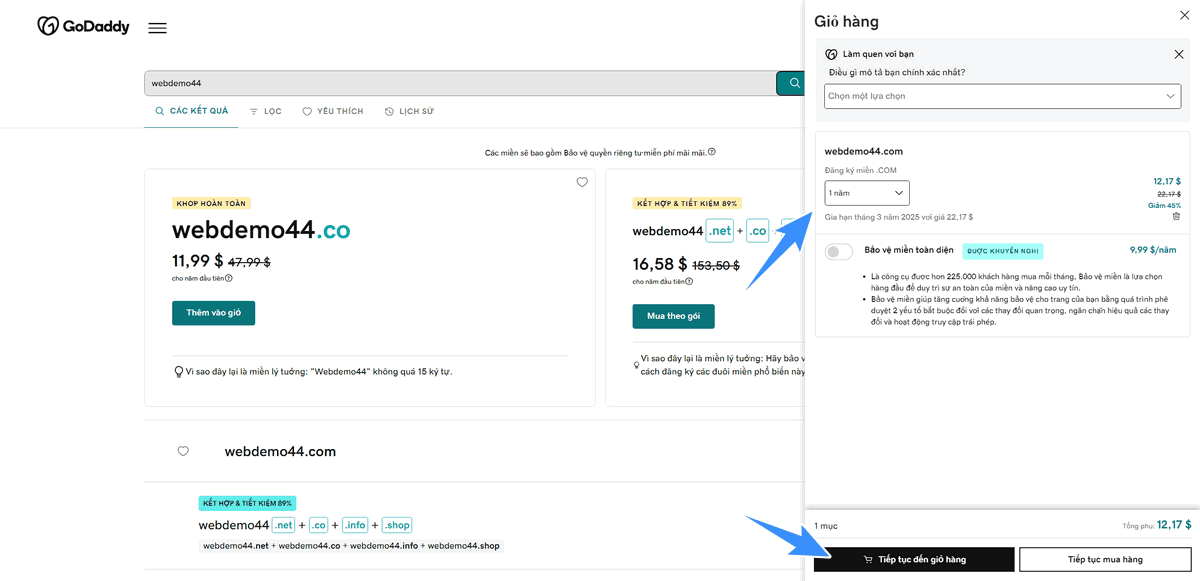Open the 'LỌC' filter tab
Image resolution: width=1200 pixels, height=581 pixels.
click(x=265, y=111)
